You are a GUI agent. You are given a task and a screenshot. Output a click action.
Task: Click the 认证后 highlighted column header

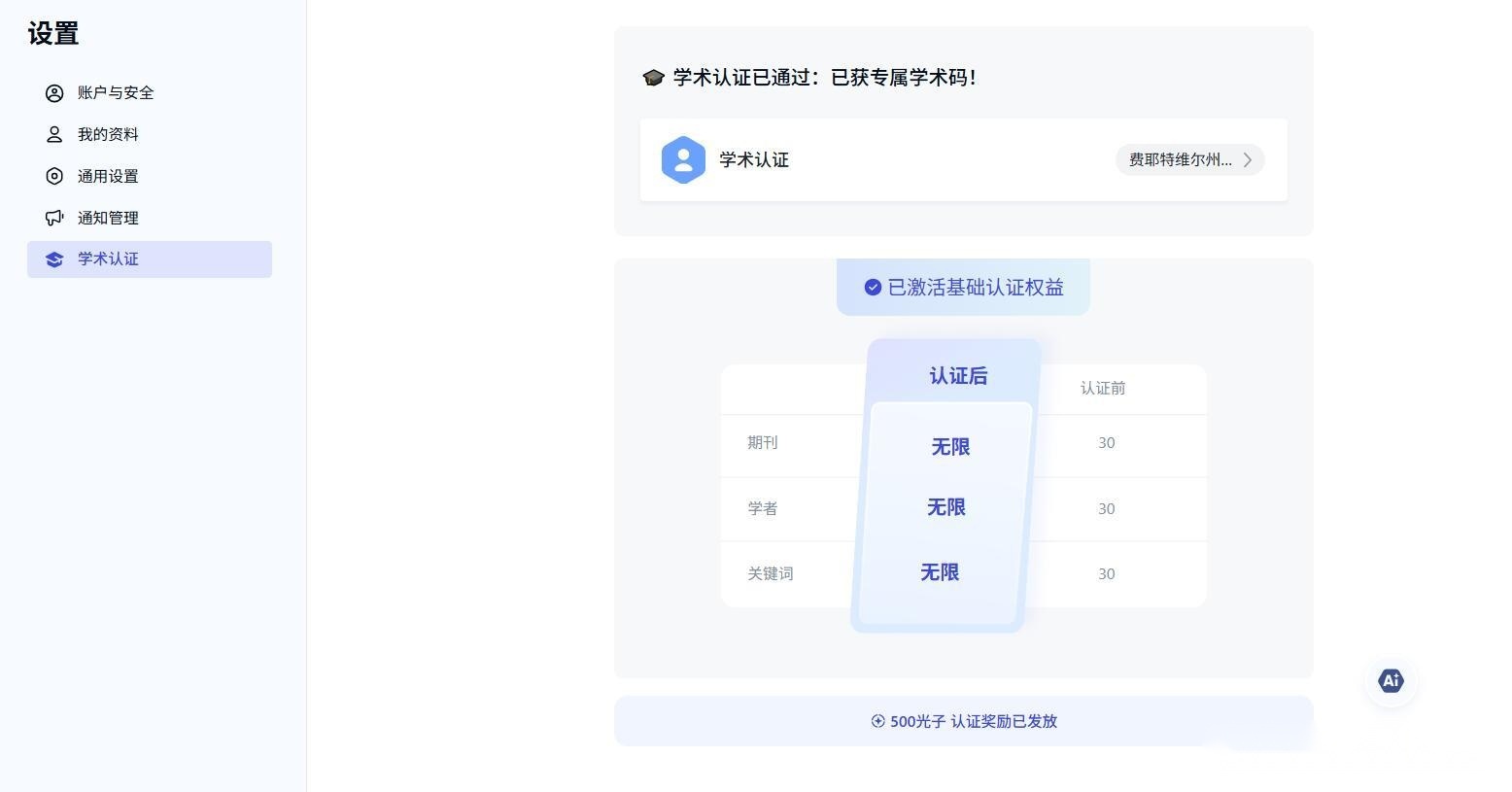(958, 376)
